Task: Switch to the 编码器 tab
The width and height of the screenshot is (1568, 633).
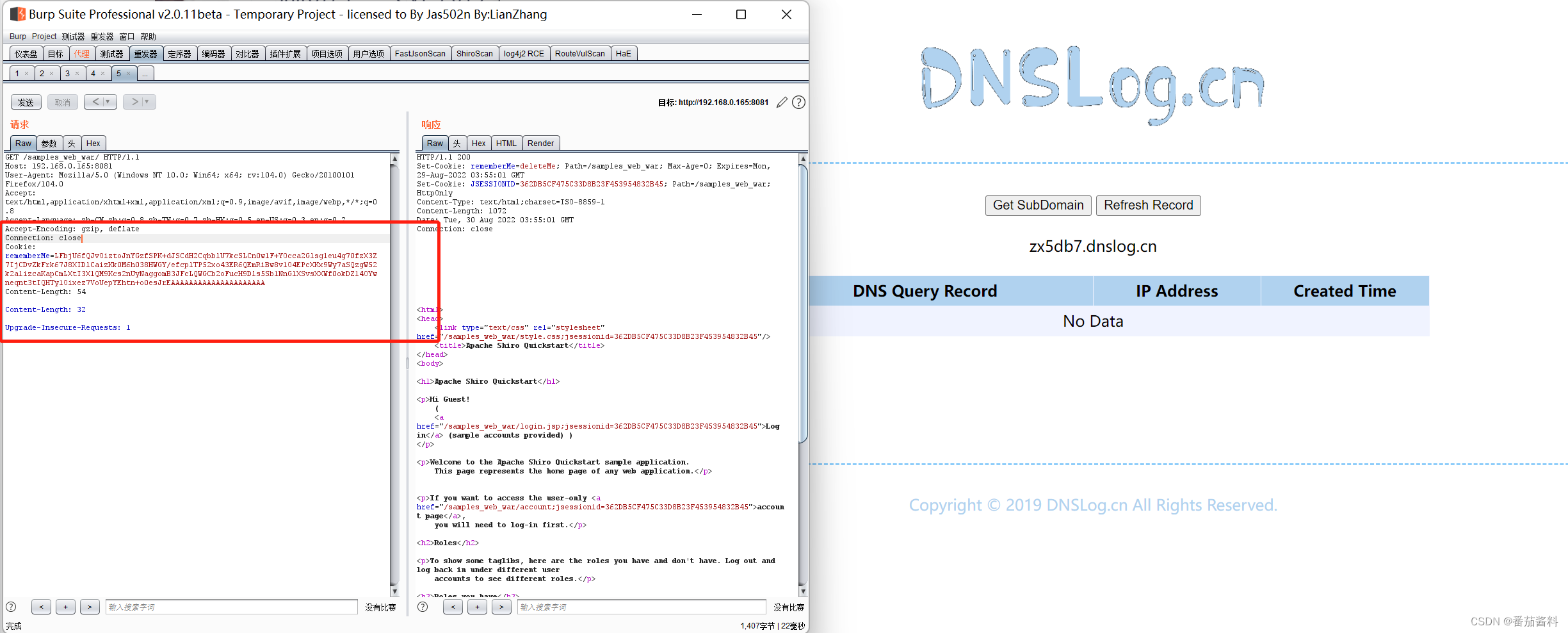Action: (x=213, y=54)
